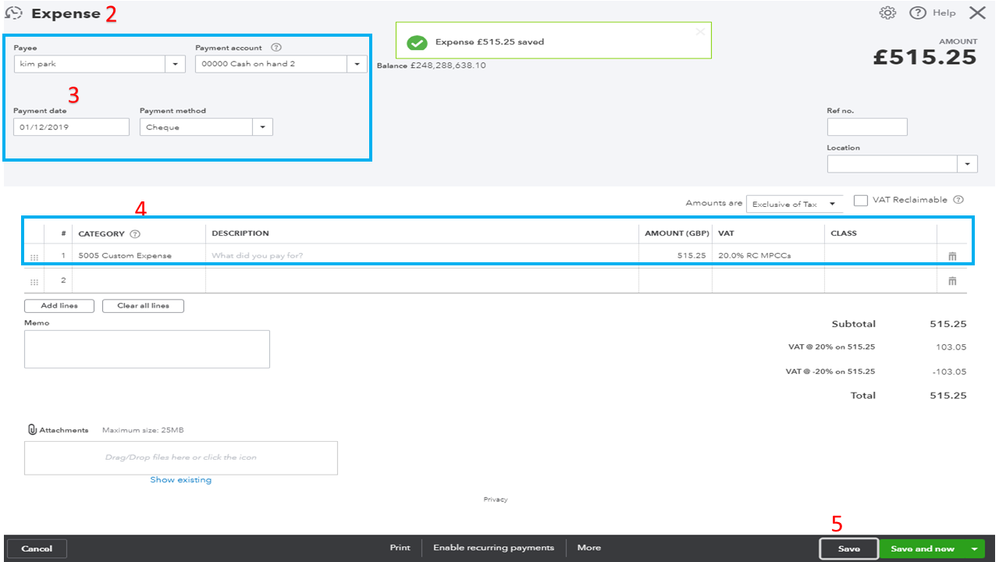Open the Location dropdown arrow
This screenshot has height=562, width=999.
967,164
